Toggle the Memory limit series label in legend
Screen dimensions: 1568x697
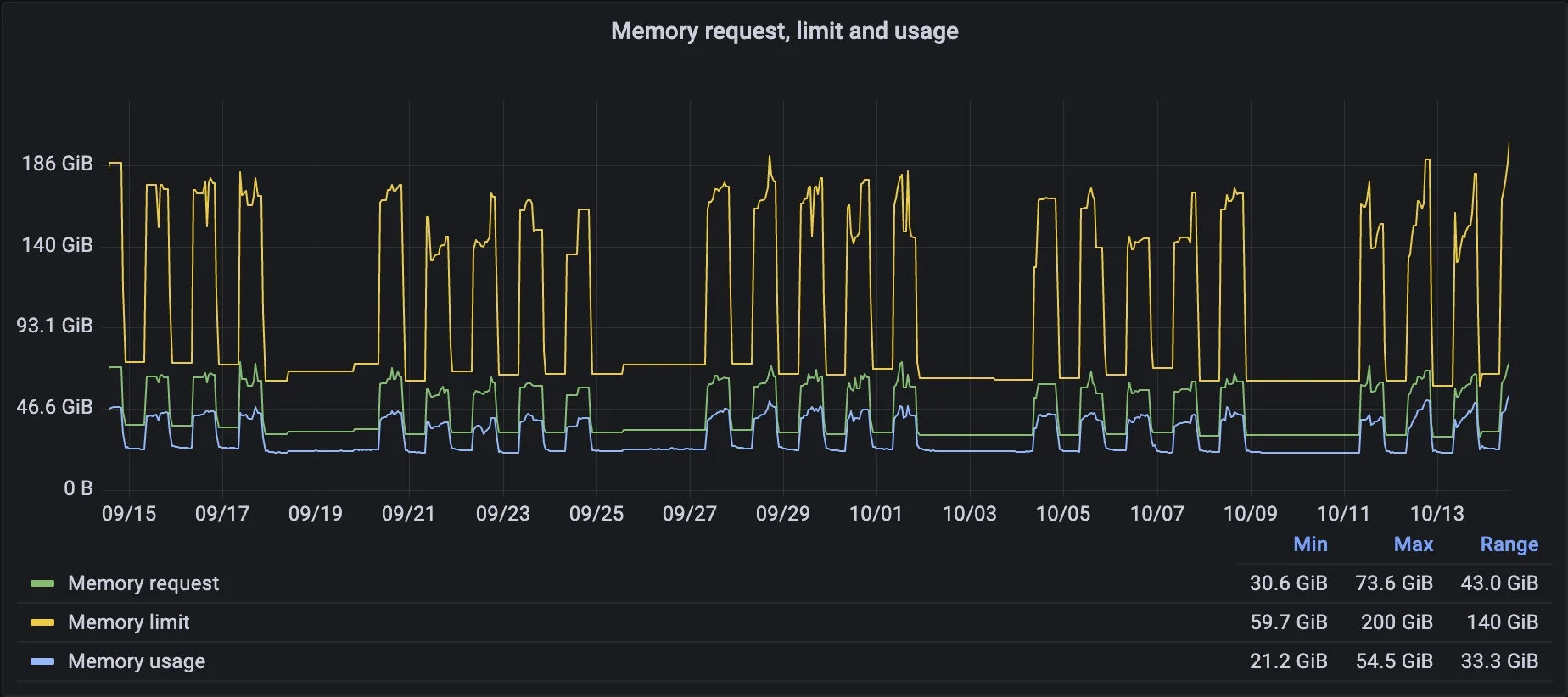(129, 622)
